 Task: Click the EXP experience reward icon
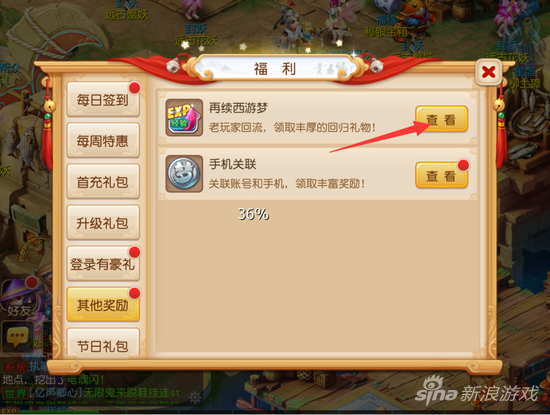click(x=184, y=117)
